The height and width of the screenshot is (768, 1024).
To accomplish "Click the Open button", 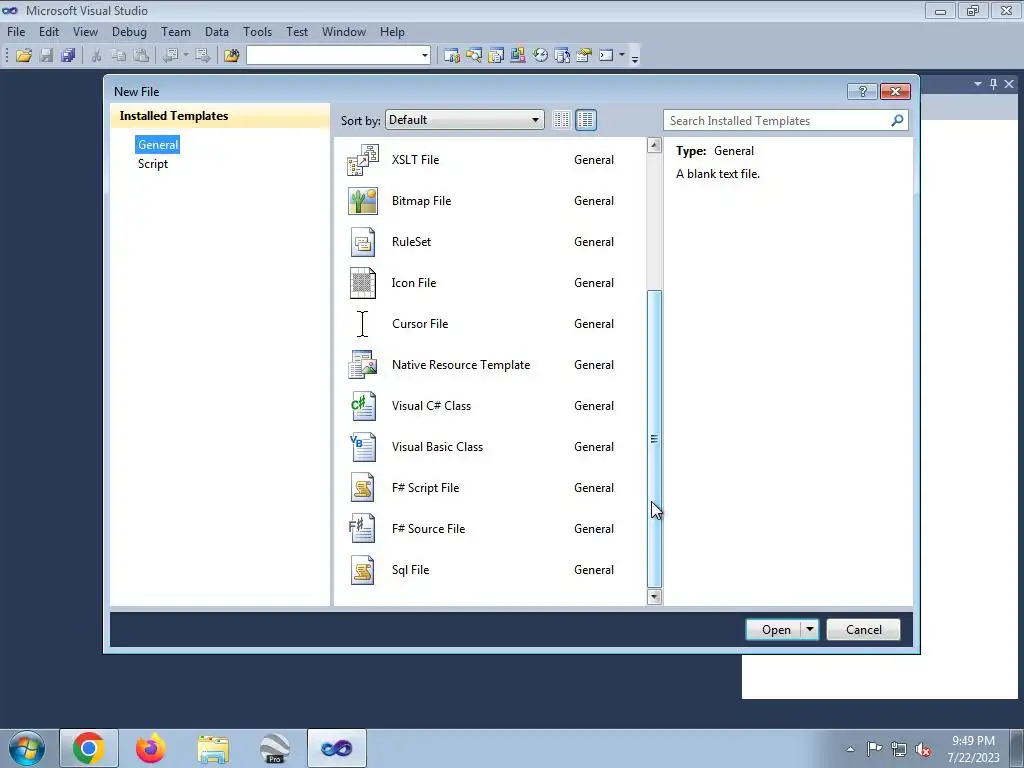I will point(775,630).
